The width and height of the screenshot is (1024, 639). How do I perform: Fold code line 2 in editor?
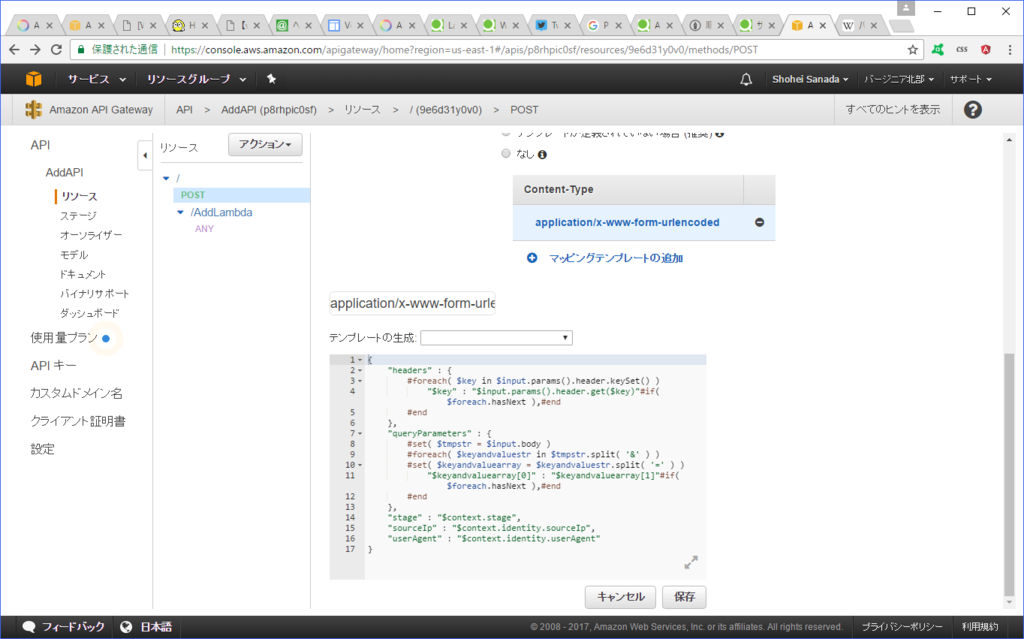(x=360, y=370)
